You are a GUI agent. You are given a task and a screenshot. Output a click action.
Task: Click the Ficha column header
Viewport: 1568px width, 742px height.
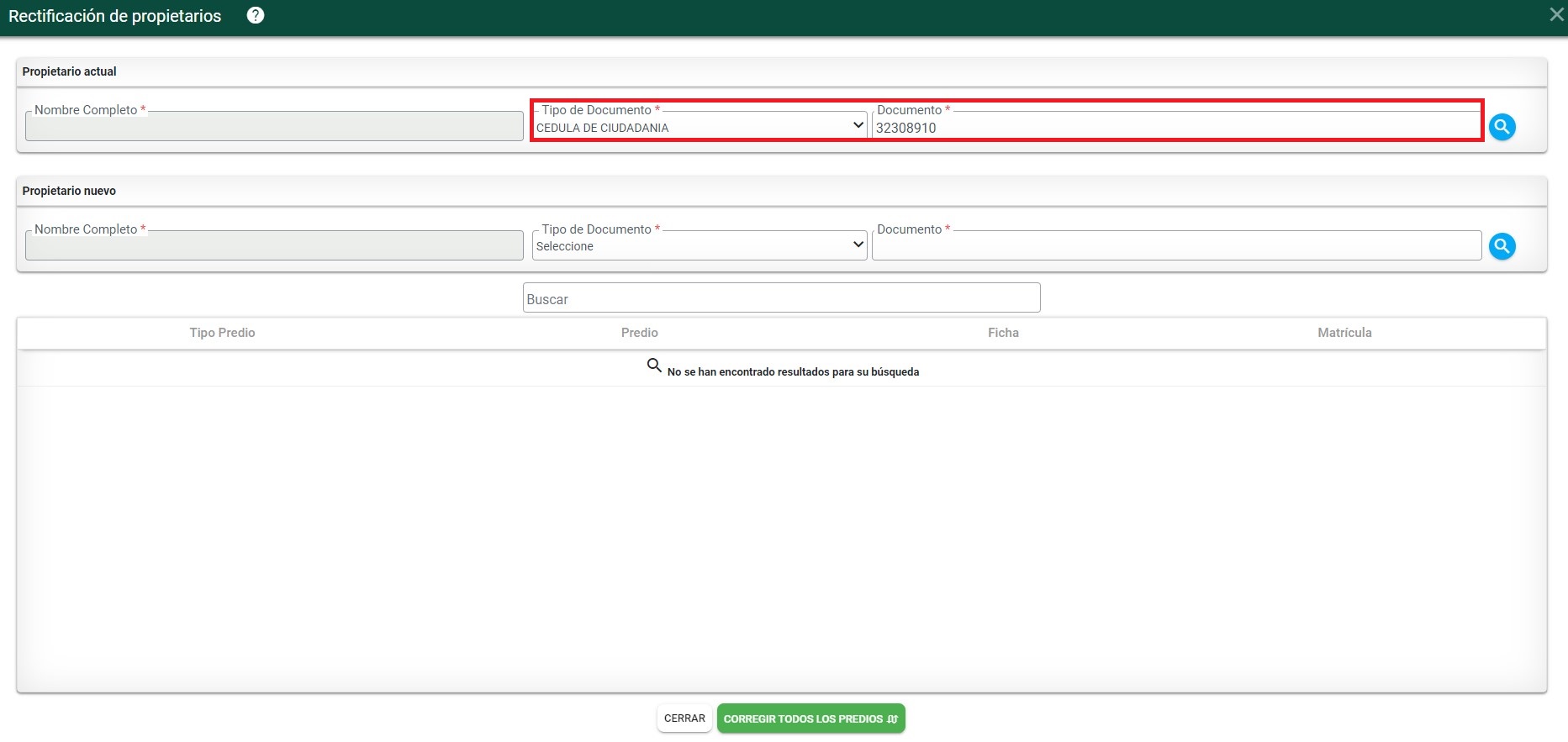point(1003,333)
